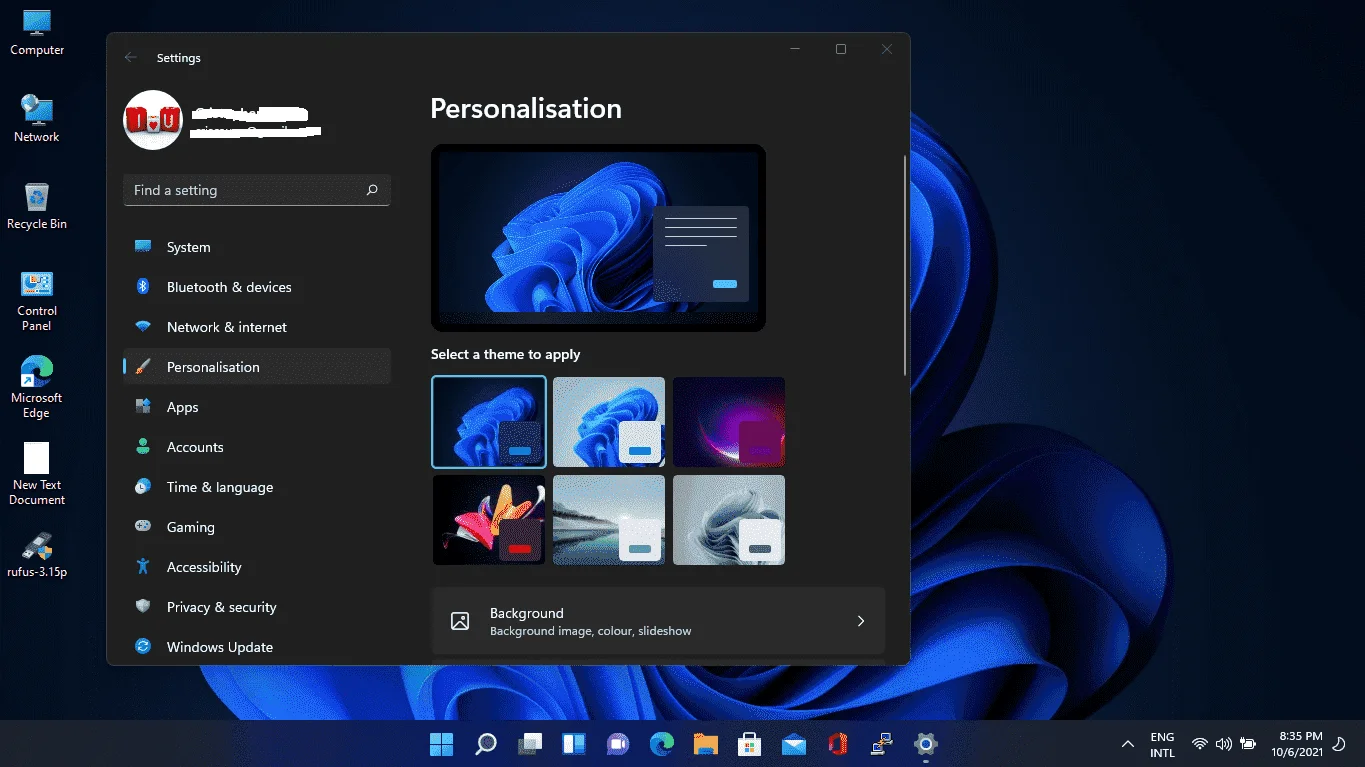Screen dimensions: 1365x767
Task: Select the New Text Document file
Action: point(37,475)
